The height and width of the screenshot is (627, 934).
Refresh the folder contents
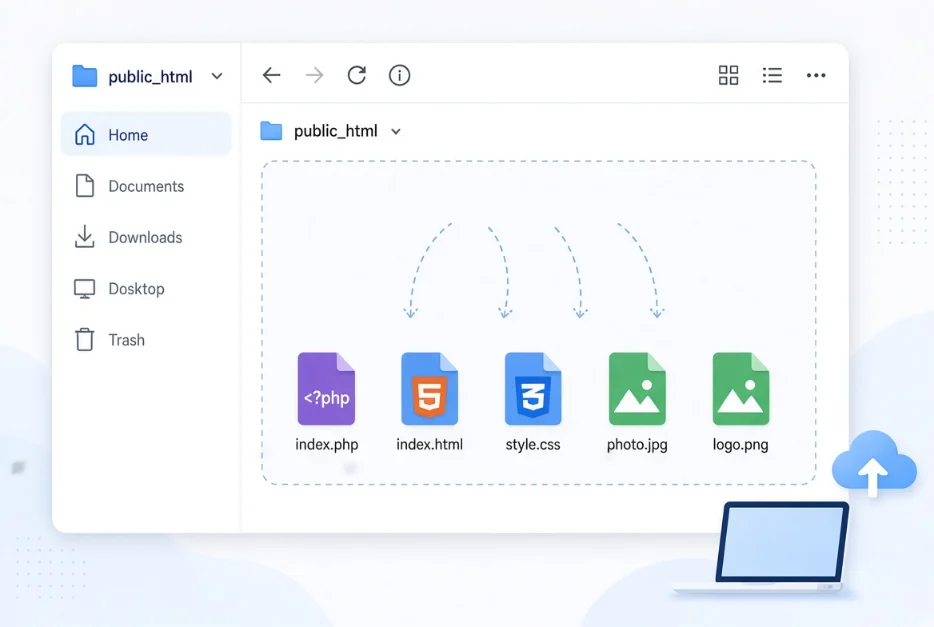(357, 75)
